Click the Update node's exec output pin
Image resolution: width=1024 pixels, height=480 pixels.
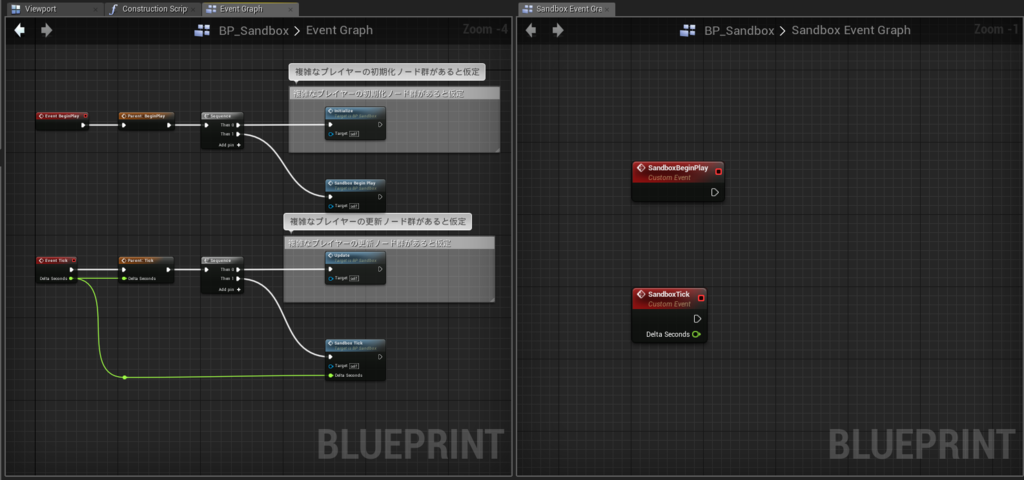pyautogui.click(x=380, y=268)
